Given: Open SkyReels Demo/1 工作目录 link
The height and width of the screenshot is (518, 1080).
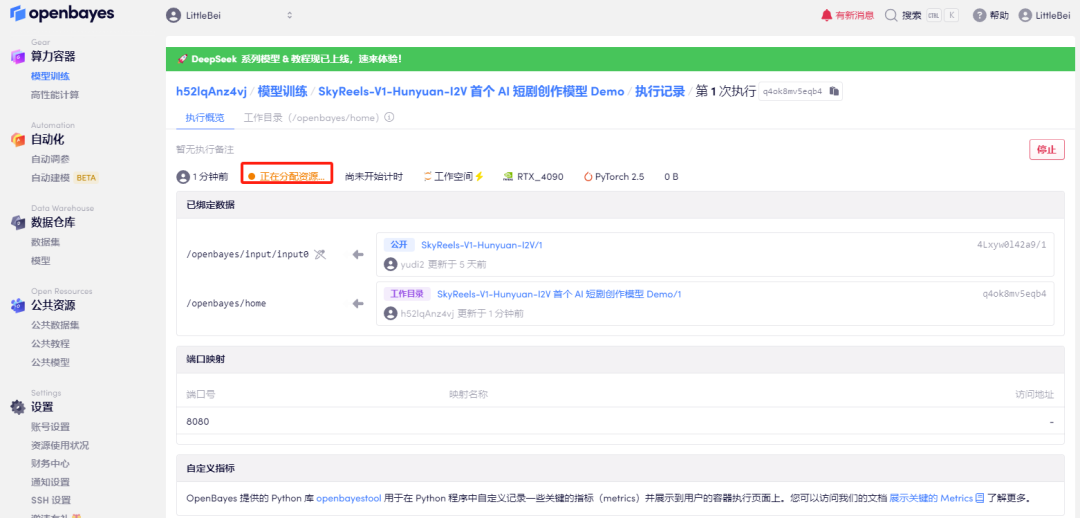Looking at the screenshot, I should 559,294.
